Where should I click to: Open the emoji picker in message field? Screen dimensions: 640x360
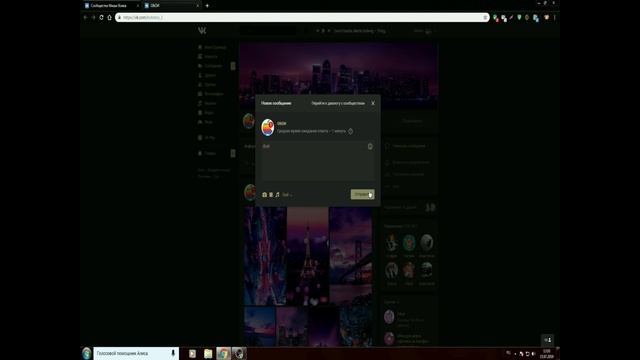pyautogui.click(x=370, y=146)
